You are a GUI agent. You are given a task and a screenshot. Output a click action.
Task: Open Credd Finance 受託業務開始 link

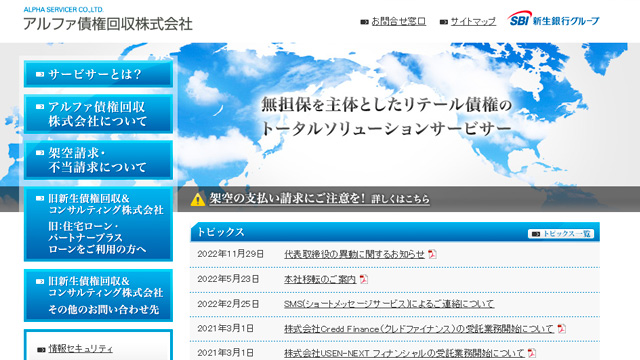coord(419,329)
